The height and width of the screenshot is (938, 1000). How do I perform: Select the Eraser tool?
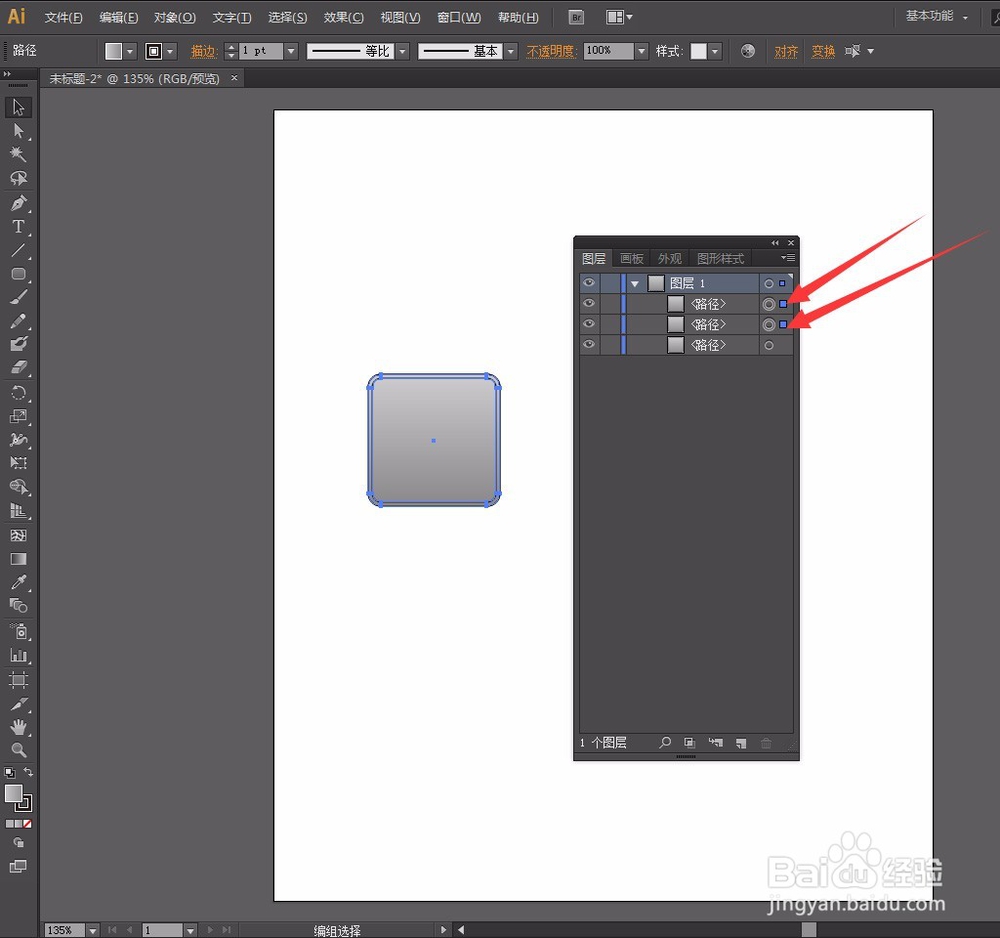pos(18,368)
